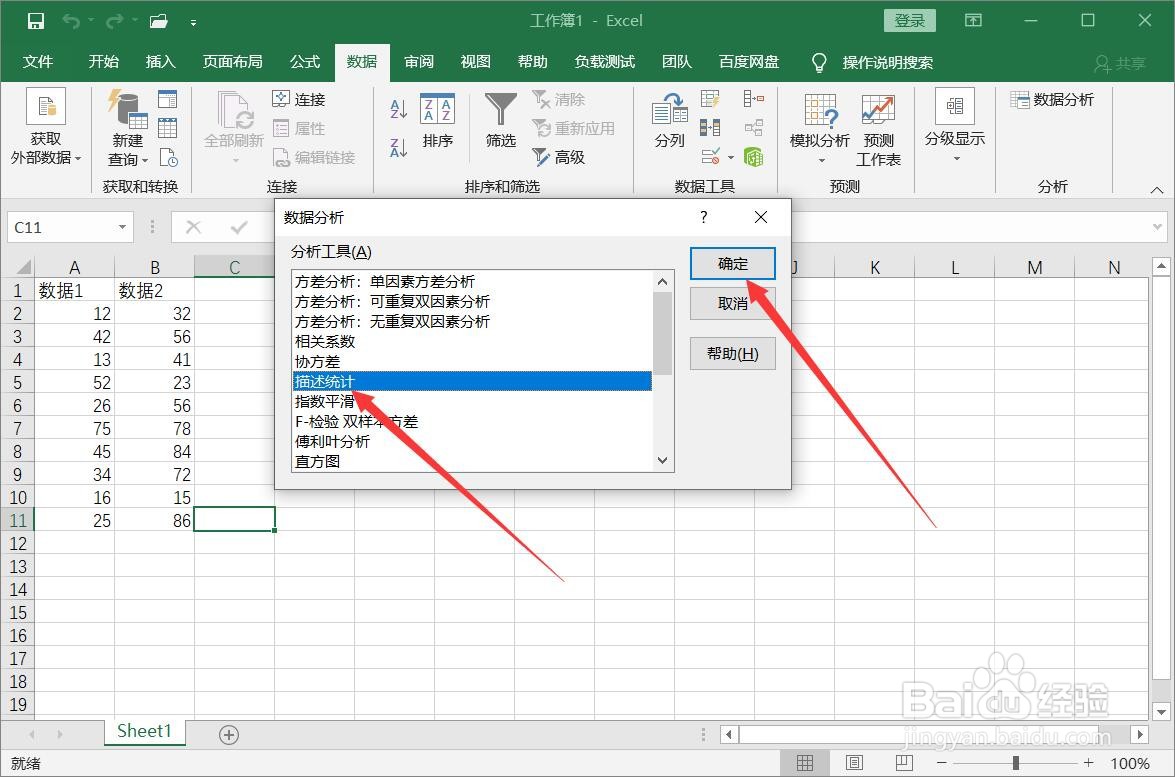Select 傅利叶分析 in the tool list
1175x777 pixels.
pyautogui.click(x=472, y=441)
